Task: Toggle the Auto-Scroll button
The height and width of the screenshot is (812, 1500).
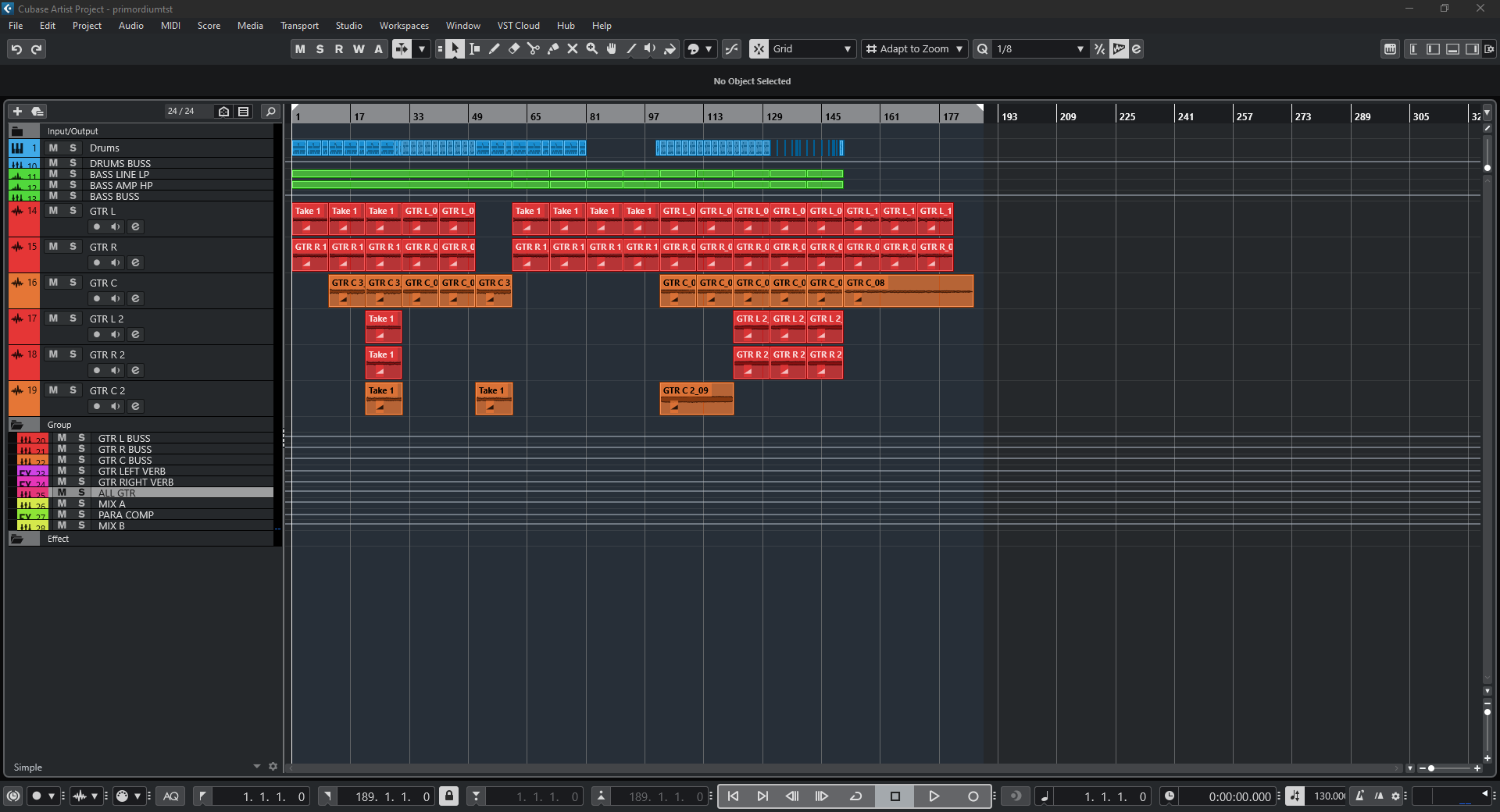Action: click(x=401, y=49)
